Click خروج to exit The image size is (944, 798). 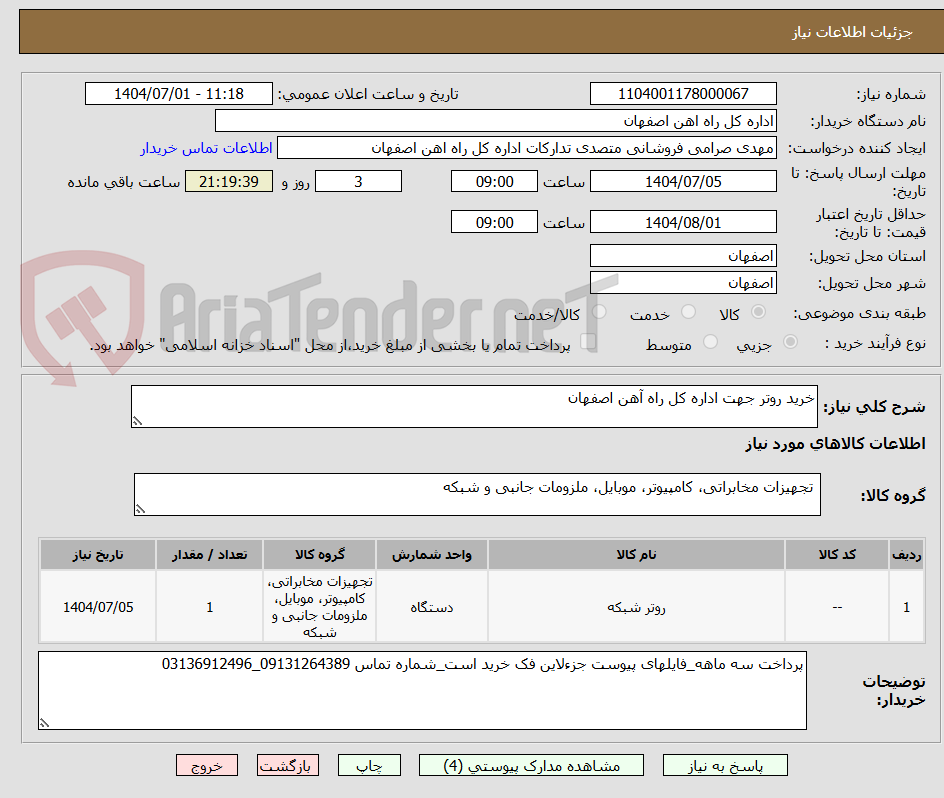pos(206,764)
